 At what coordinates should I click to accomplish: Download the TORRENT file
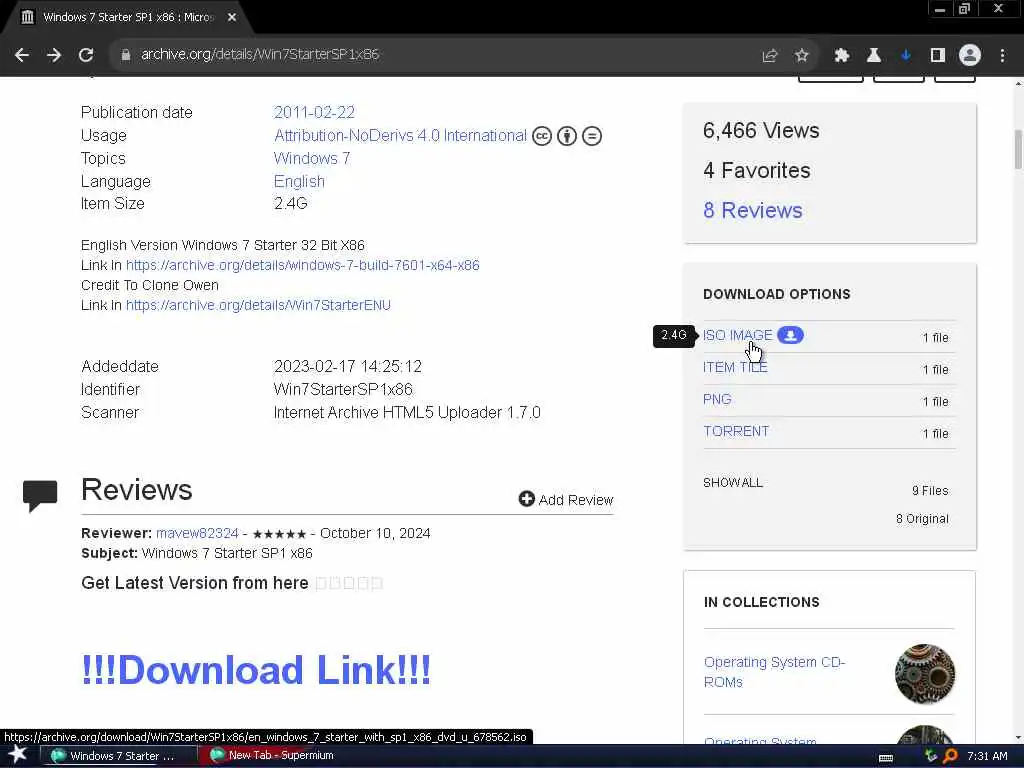coord(736,431)
